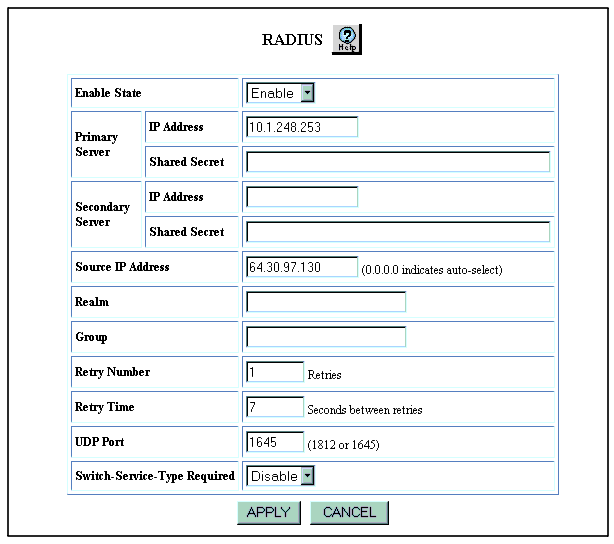This screenshot has width=614, height=544.
Task: Click the Retry Number label
Action: pyautogui.click(x=112, y=372)
